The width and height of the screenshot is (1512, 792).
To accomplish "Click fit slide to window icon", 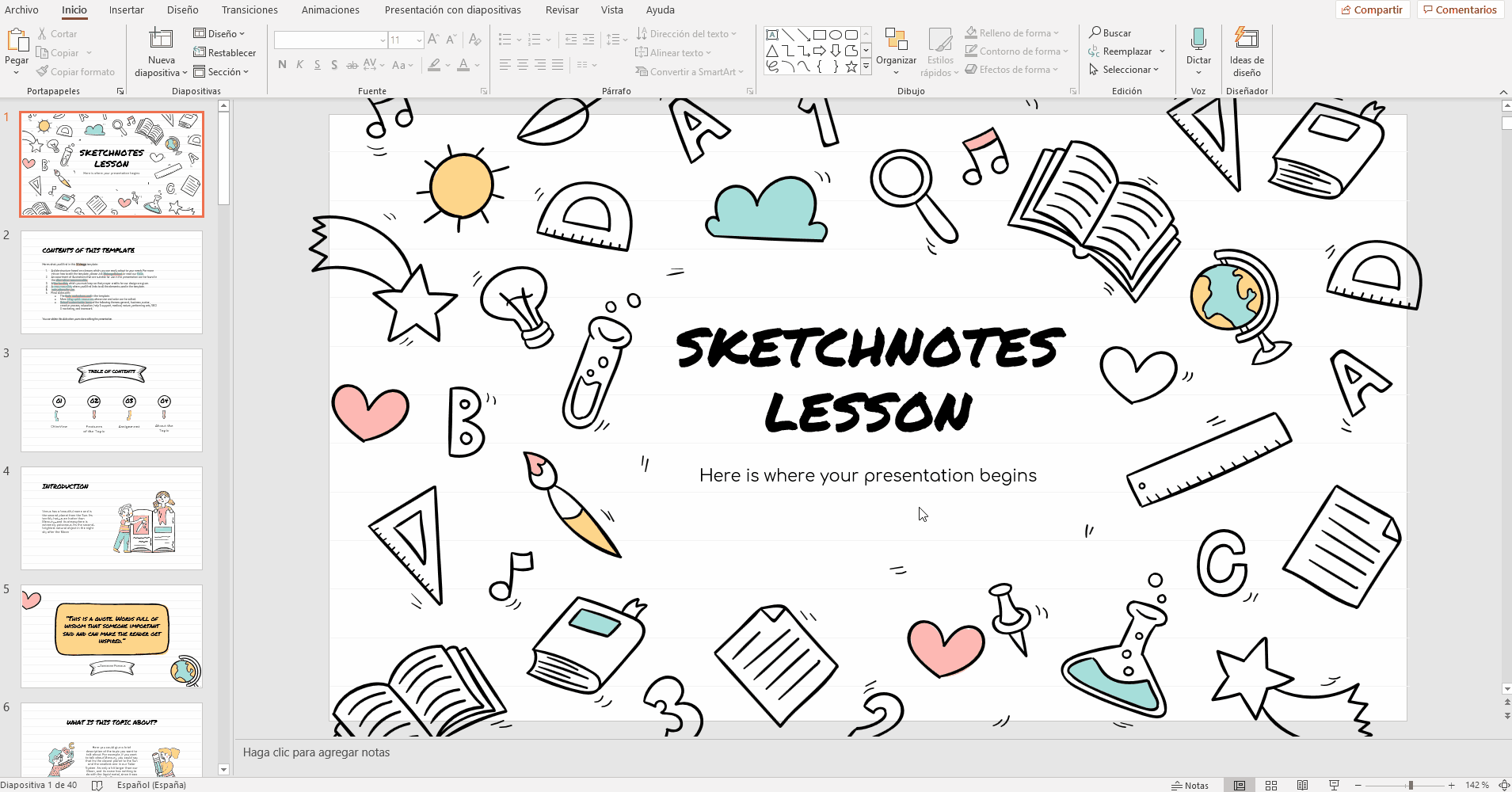I will point(1504,785).
